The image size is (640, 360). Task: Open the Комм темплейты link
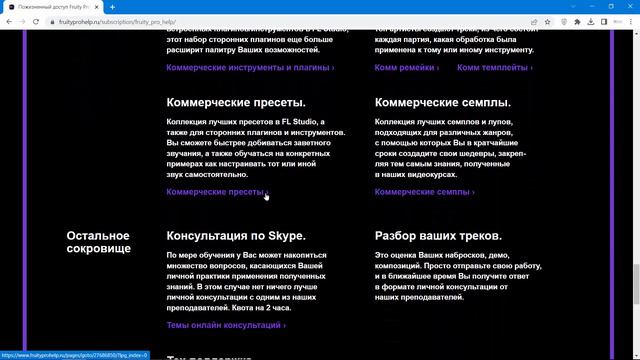[x=495, y=68]
